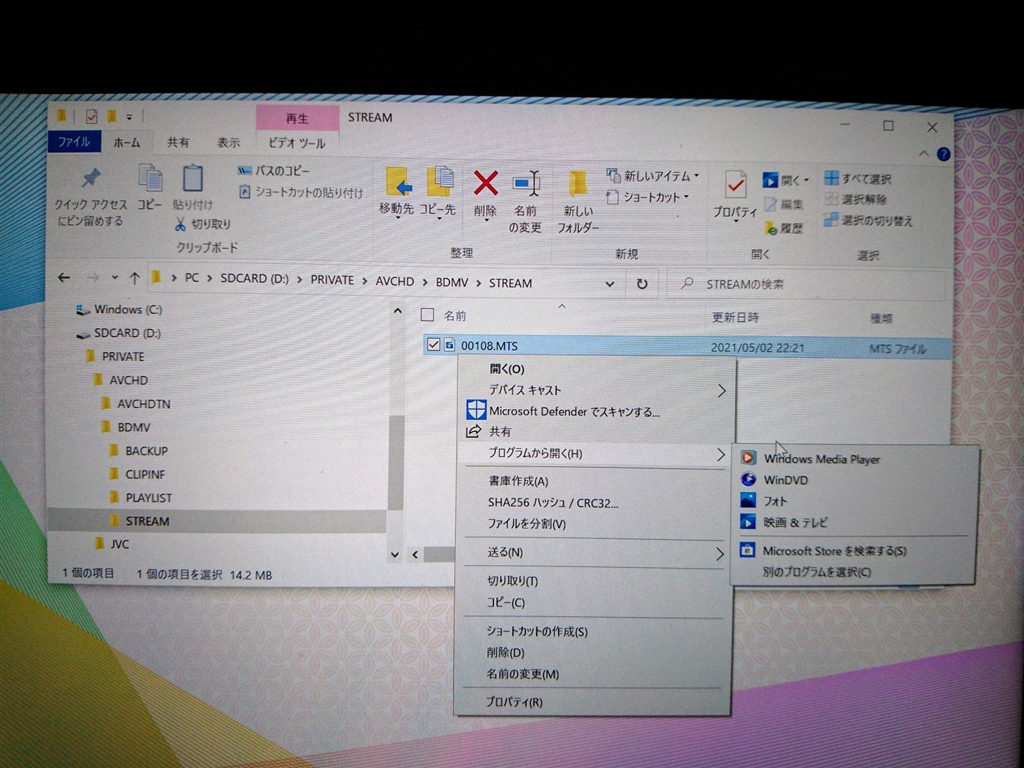This screenshot has width=1024, height=768.
Task: Click the New folder (新しいフォルダー) icon
Action: tap(577, 184)
